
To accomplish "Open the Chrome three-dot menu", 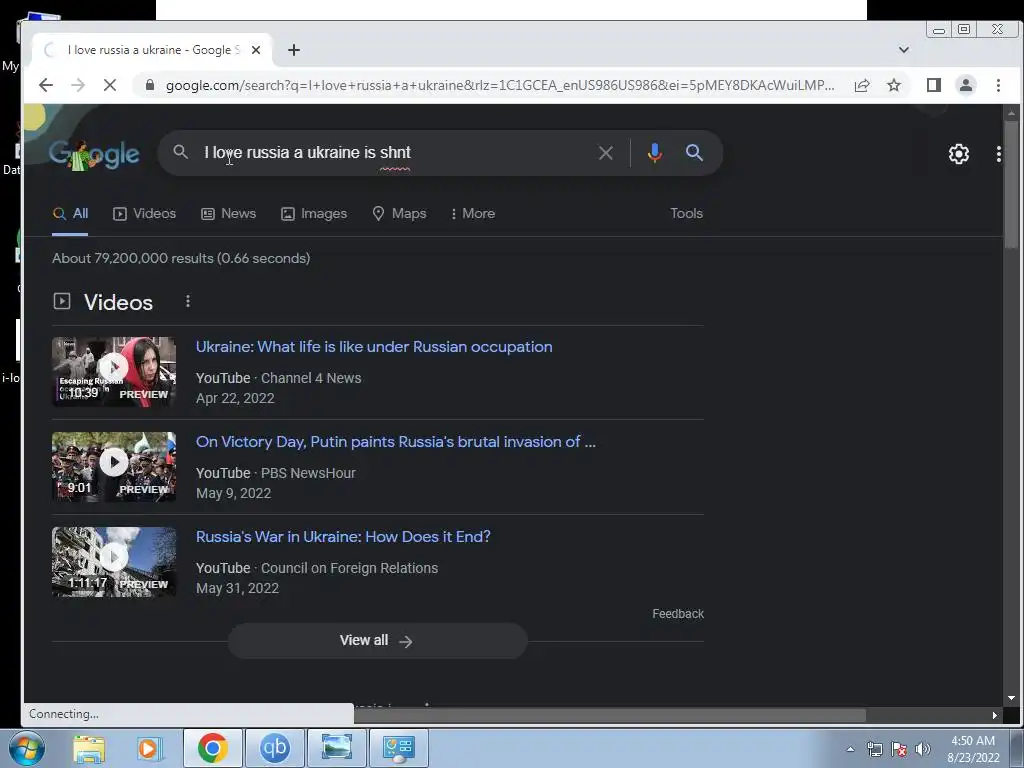I will coord(998,85).
